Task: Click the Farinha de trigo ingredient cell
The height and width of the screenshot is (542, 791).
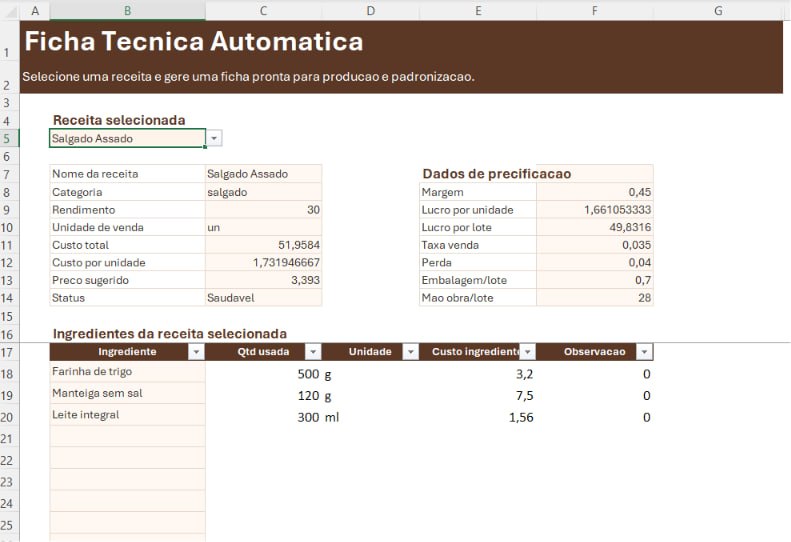Action: click(x=128, y=371)
